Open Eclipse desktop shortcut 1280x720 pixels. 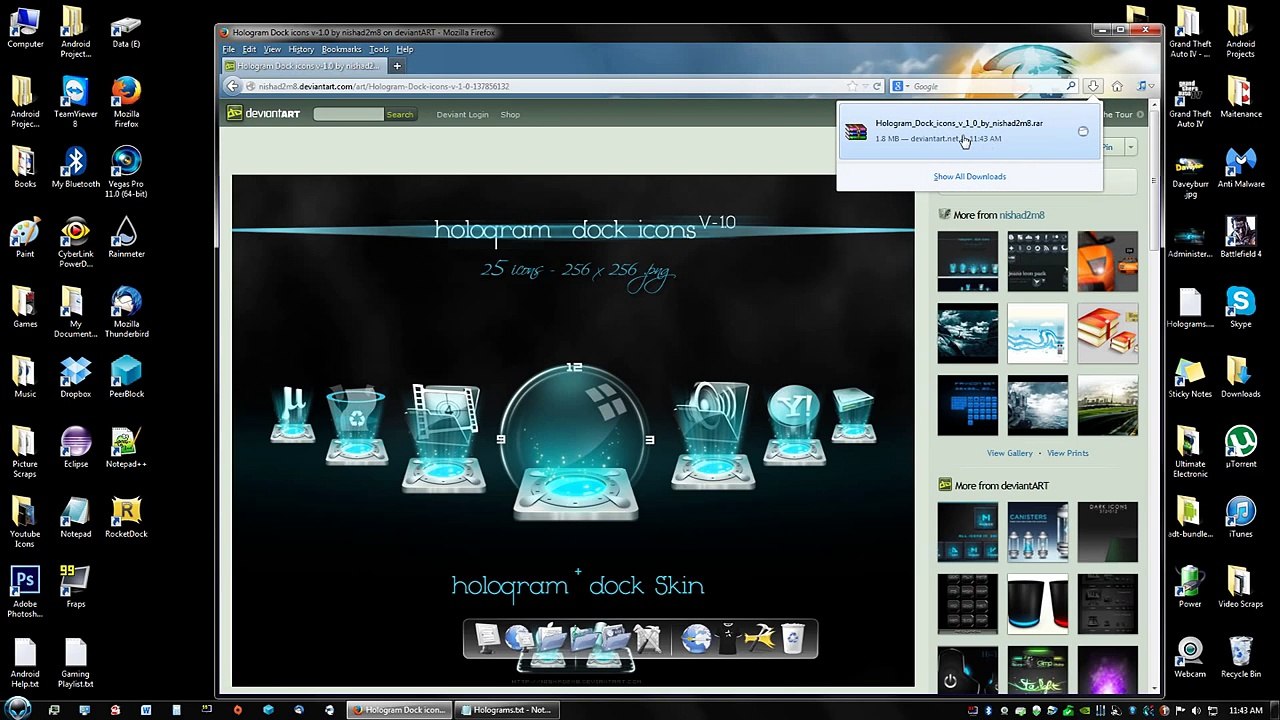coord(75,448)
